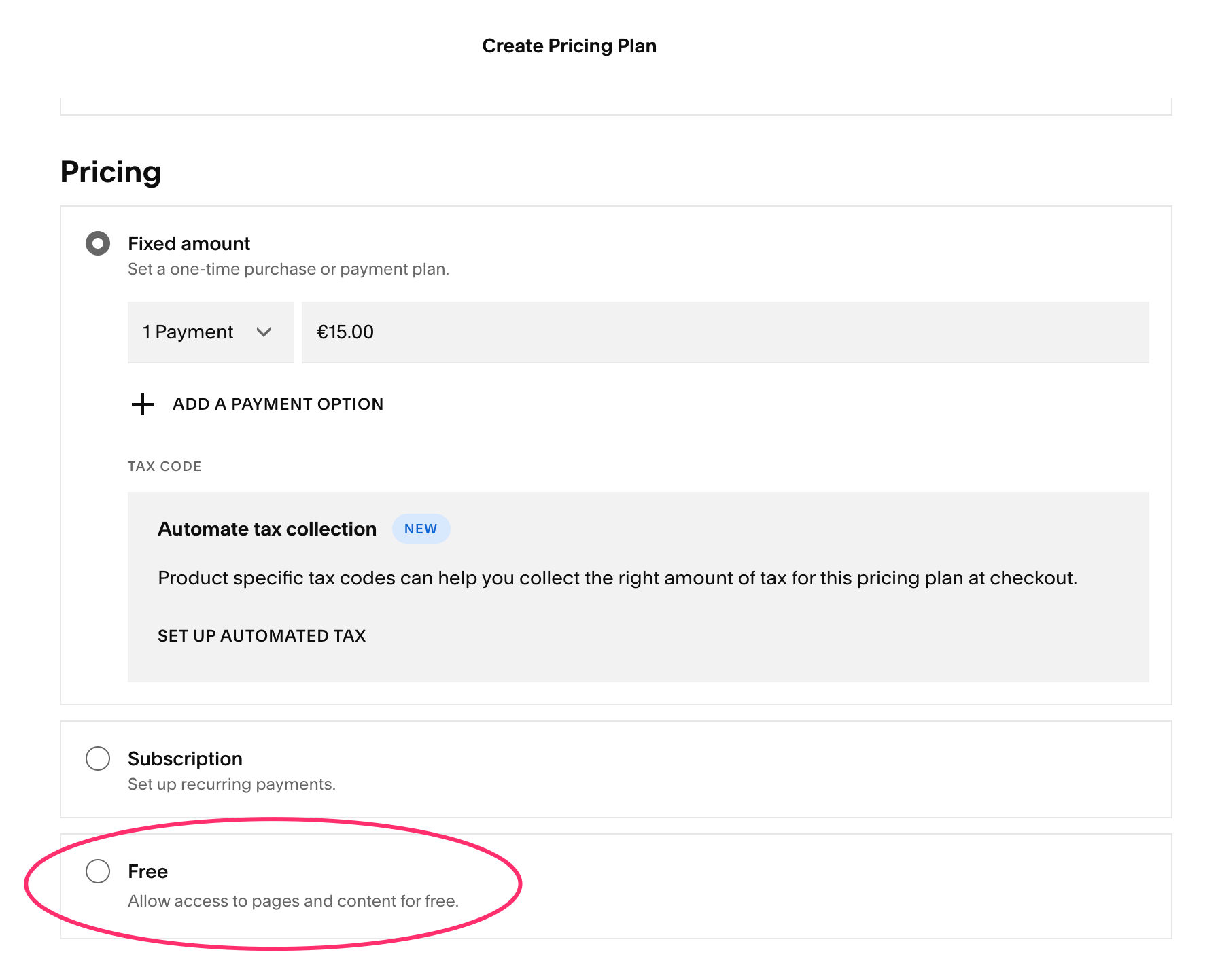Click the empty Free radio circle

[x=97, y=871]
